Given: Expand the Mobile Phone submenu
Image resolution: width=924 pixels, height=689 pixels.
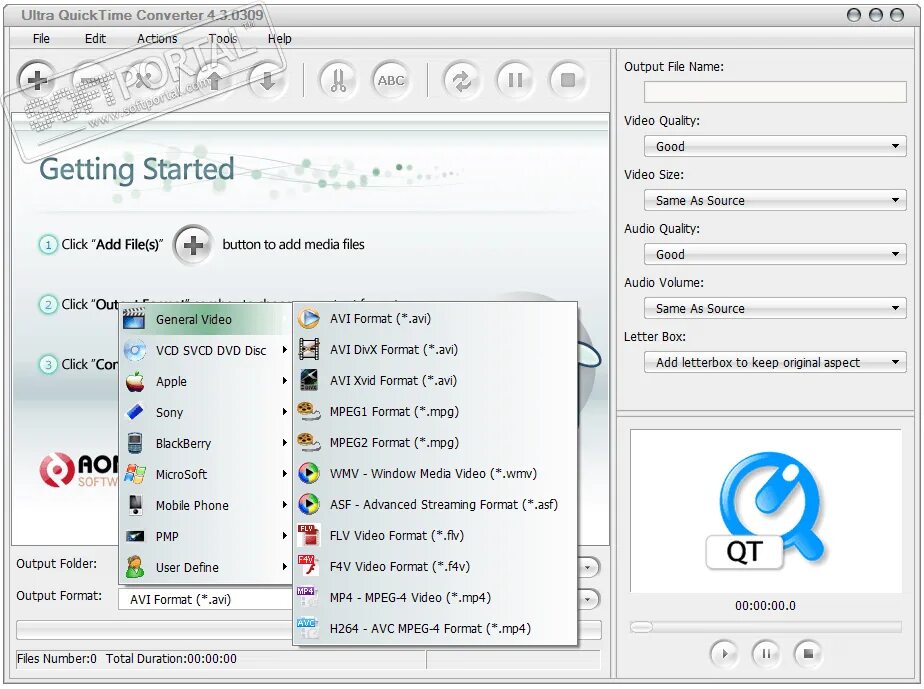Looking at the screenshot, I should (206, 505).
